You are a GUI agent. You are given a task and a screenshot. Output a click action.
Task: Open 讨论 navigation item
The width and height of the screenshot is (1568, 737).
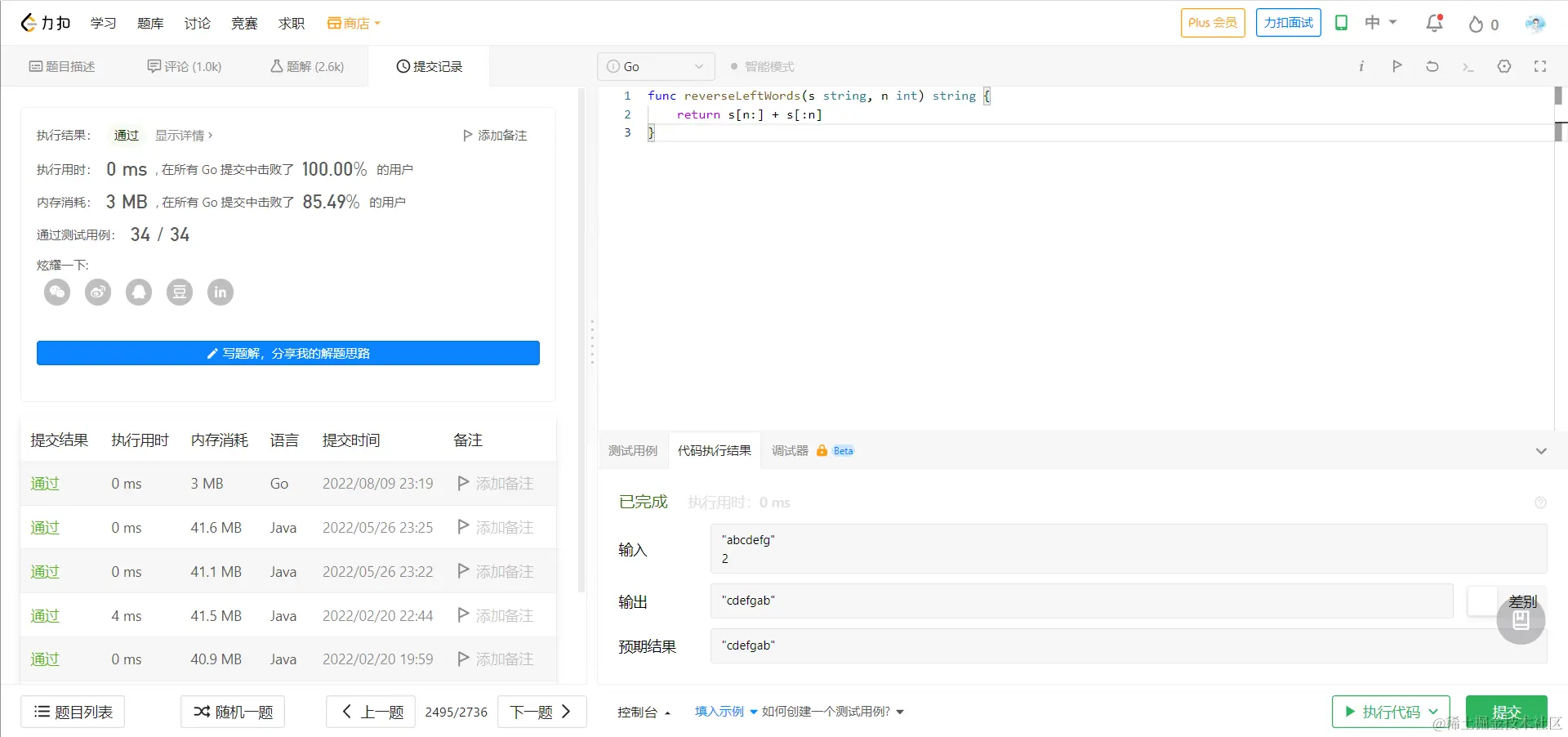point(197,23)
